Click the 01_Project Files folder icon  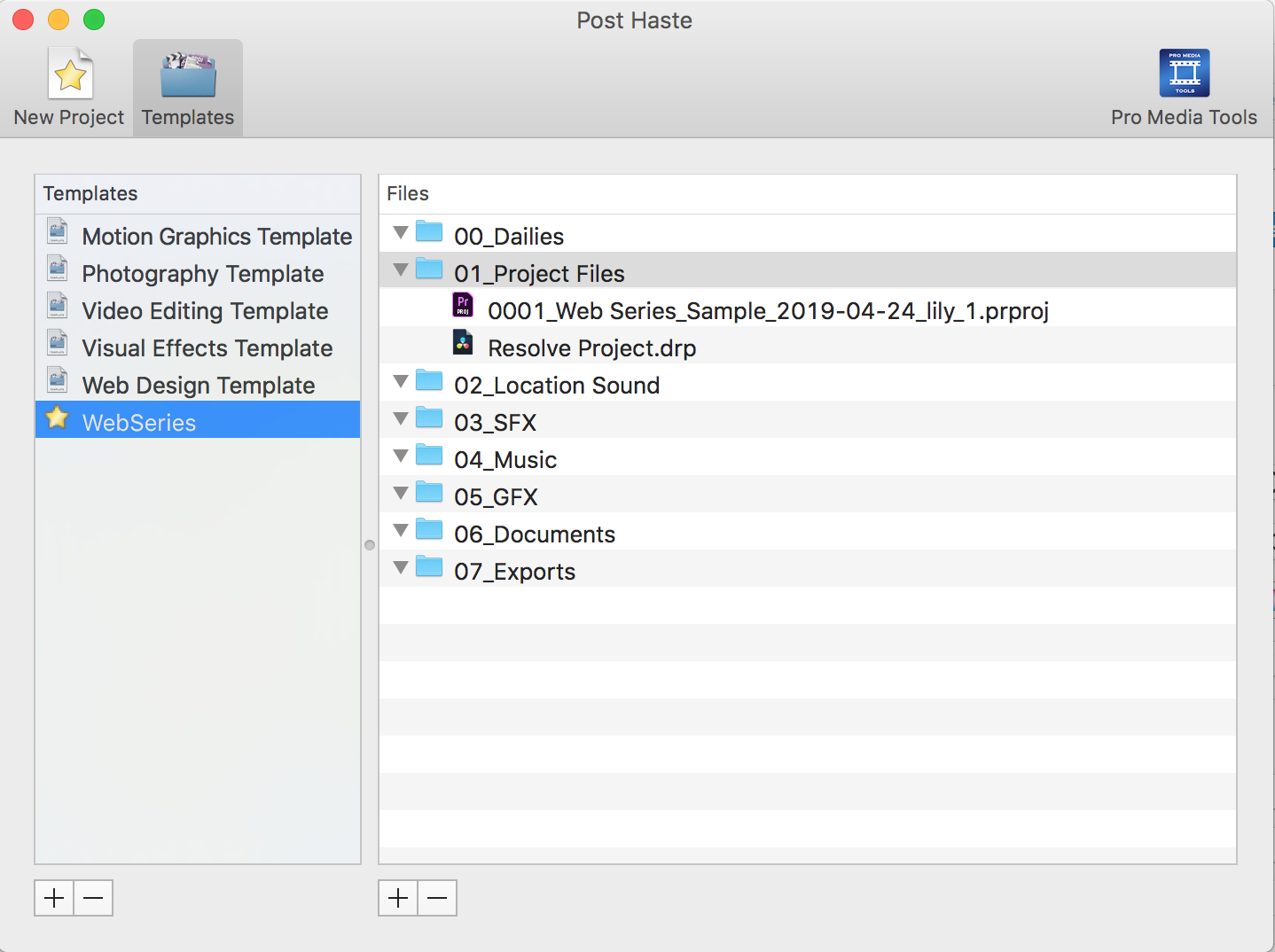429,269
